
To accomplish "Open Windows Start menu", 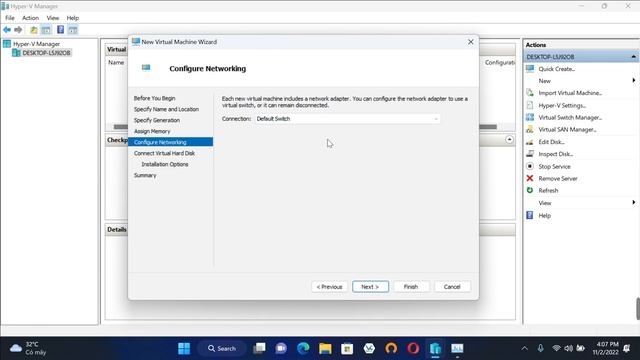I will point(184,348).
